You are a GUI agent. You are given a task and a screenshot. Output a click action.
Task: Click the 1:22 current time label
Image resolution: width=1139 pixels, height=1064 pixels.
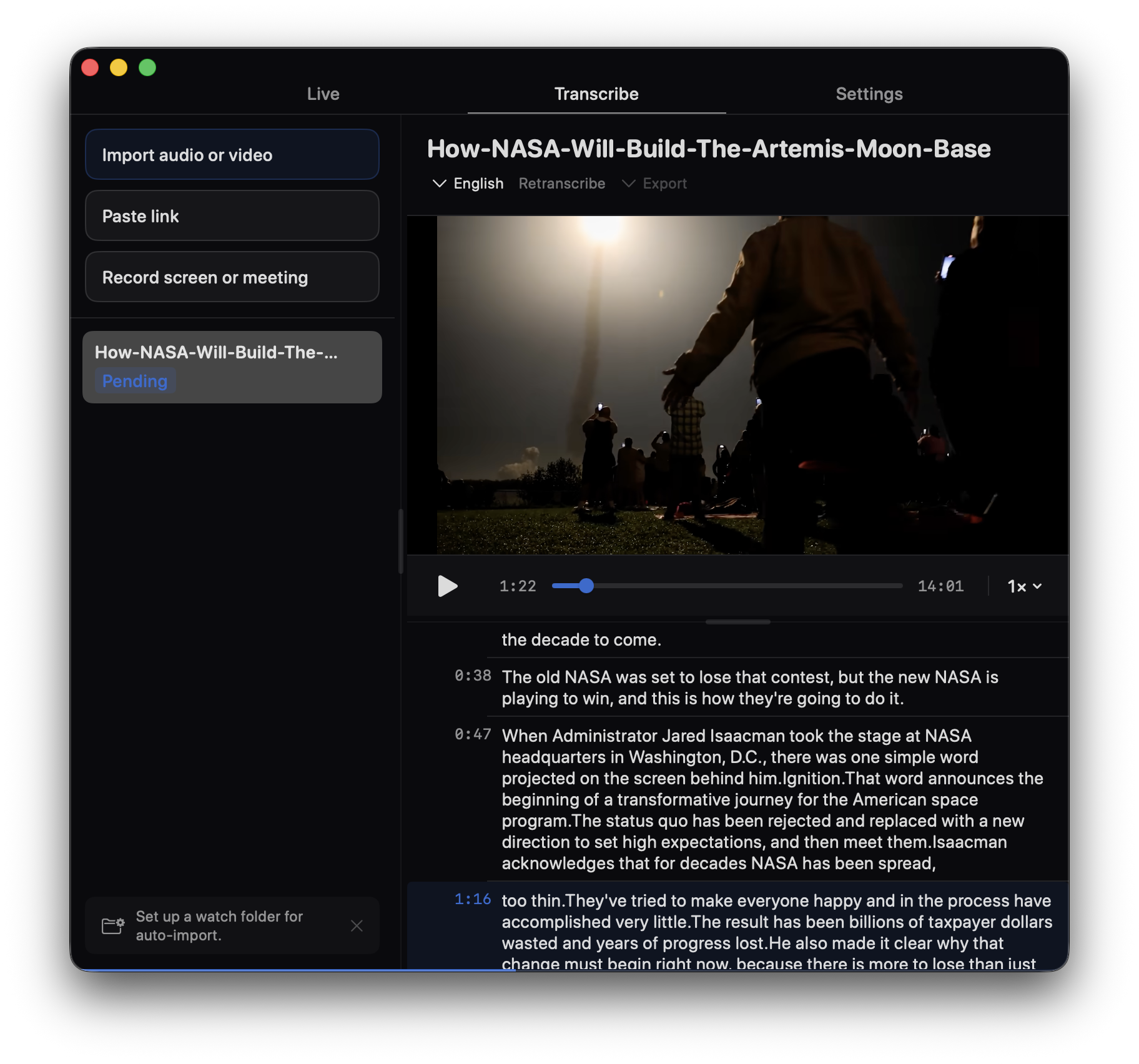tap(518, 586)
